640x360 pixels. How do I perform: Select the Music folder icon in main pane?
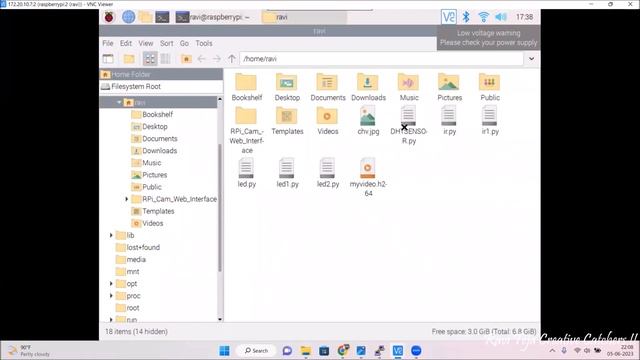click(409, 87)
